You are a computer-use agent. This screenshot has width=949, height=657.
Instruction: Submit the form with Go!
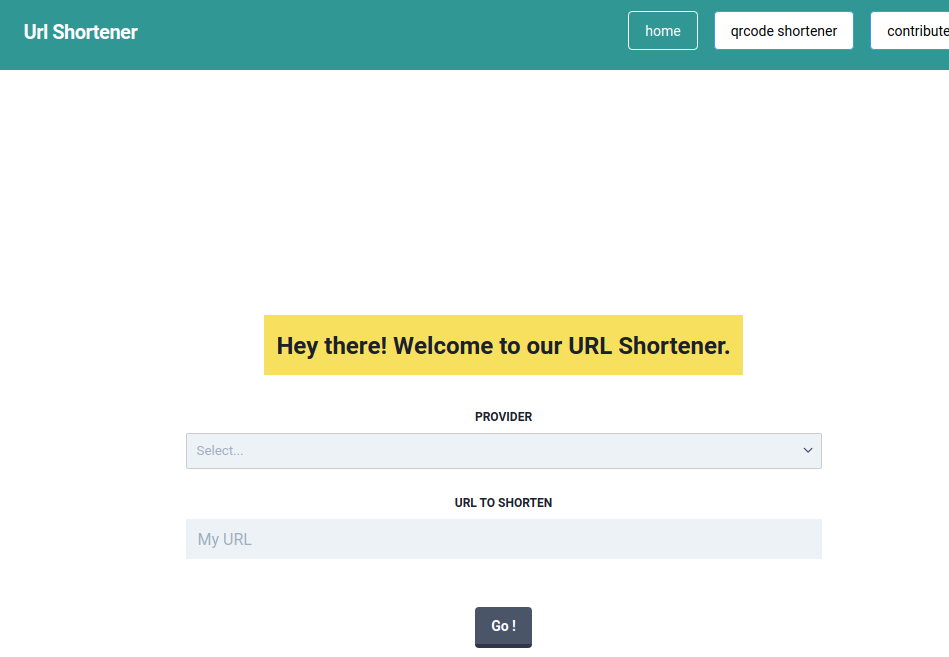pos(503,627)
